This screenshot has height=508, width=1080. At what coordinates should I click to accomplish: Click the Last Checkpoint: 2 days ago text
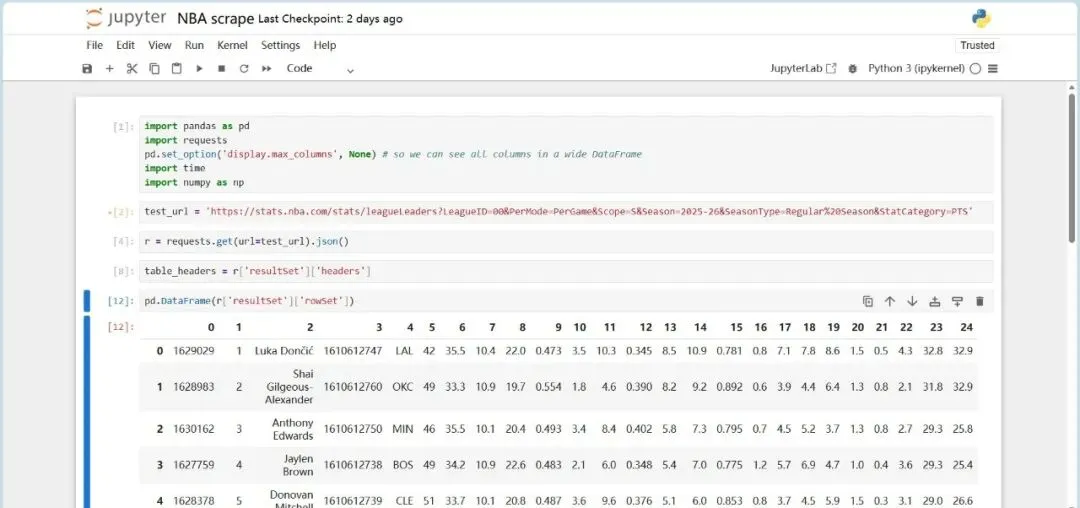pos(330,19)
